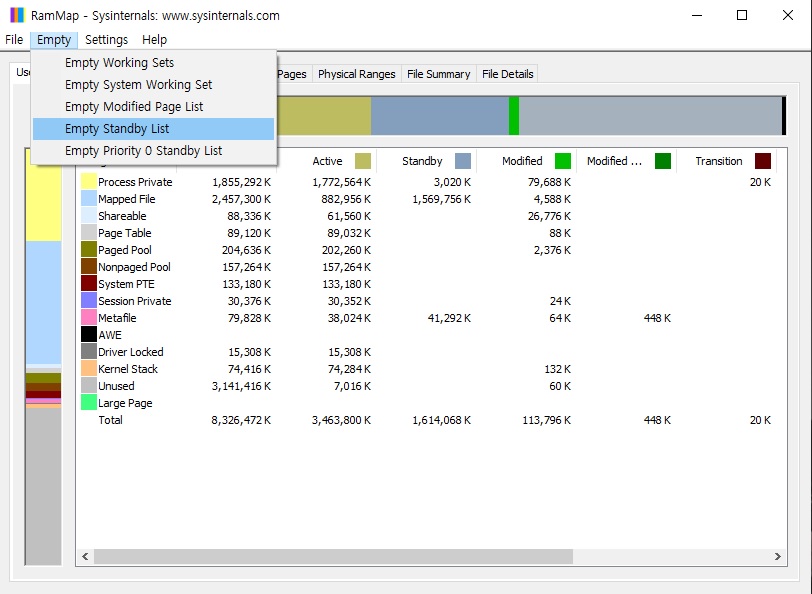Click the Mapped File blue swatch
Screen dimensions: 812x594
point(89,199)
